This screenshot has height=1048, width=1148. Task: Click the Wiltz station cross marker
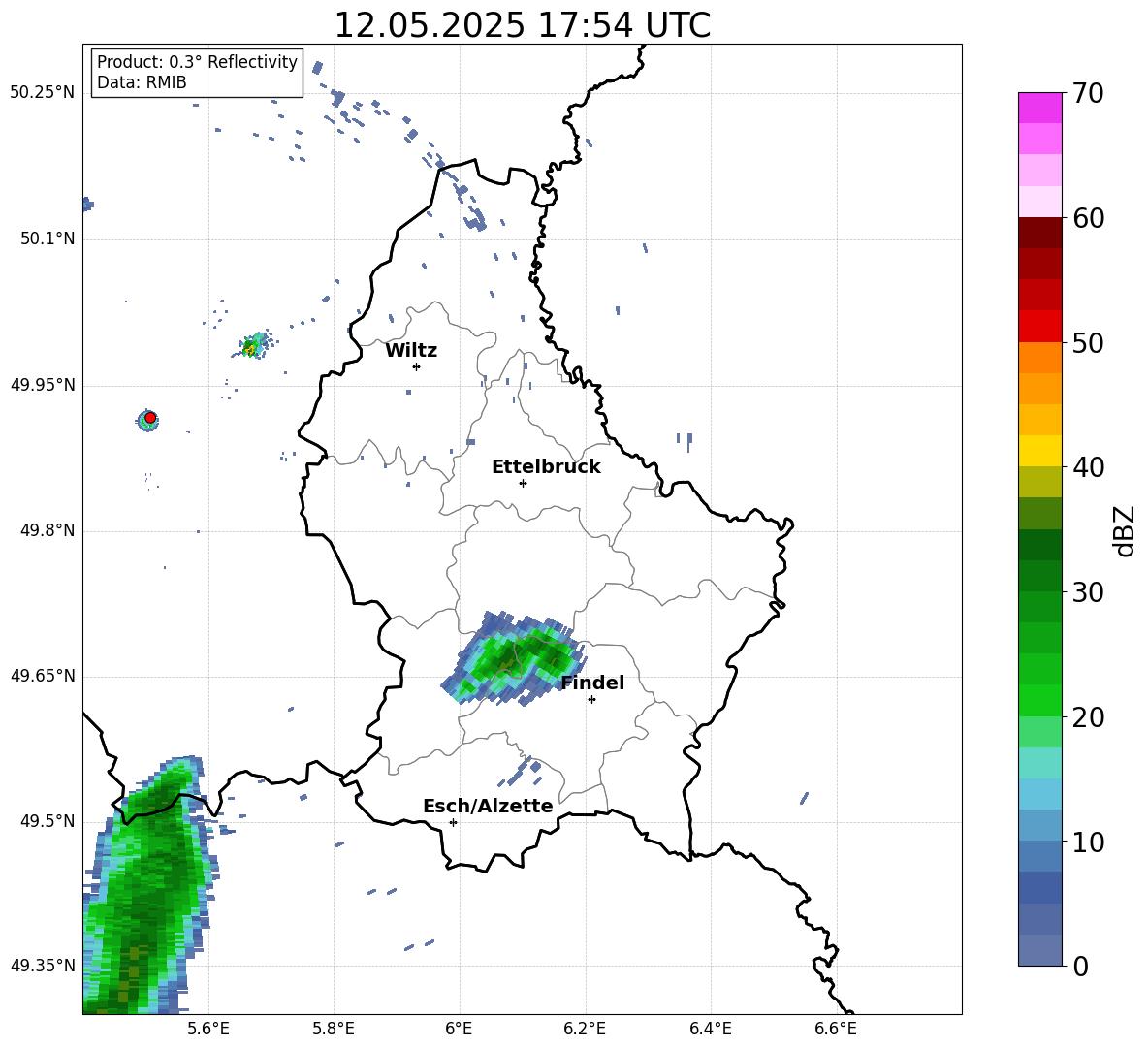coord(416,366)
